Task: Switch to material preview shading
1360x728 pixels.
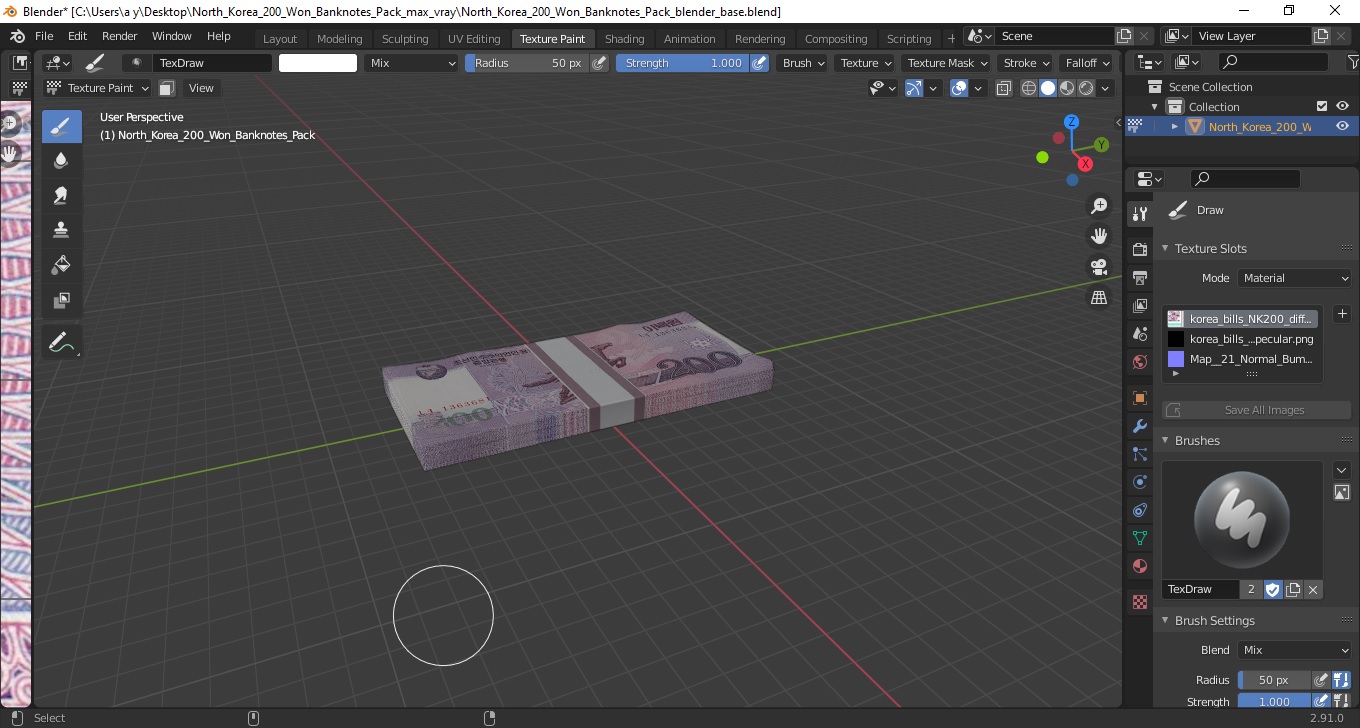Action: pyautogui.click(x=1066, y=88)
